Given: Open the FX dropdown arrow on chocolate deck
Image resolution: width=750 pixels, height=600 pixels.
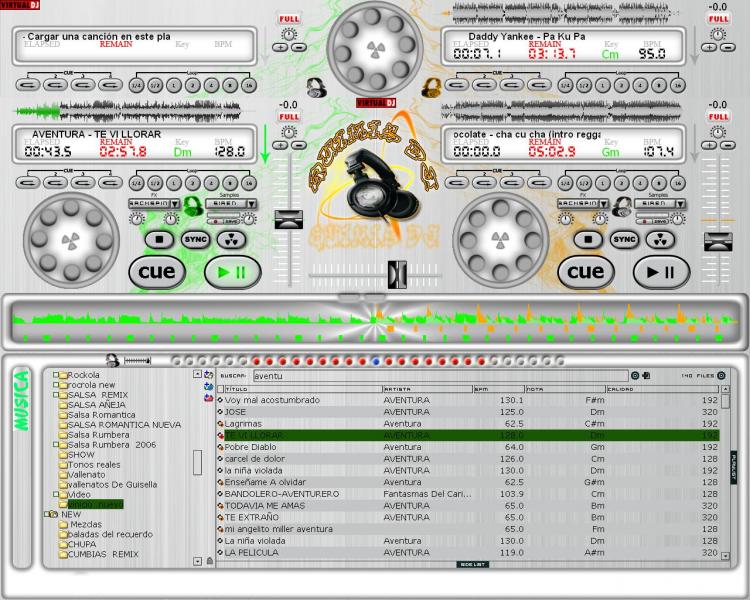Looking at the screenshot, I should tap(604, 203).
